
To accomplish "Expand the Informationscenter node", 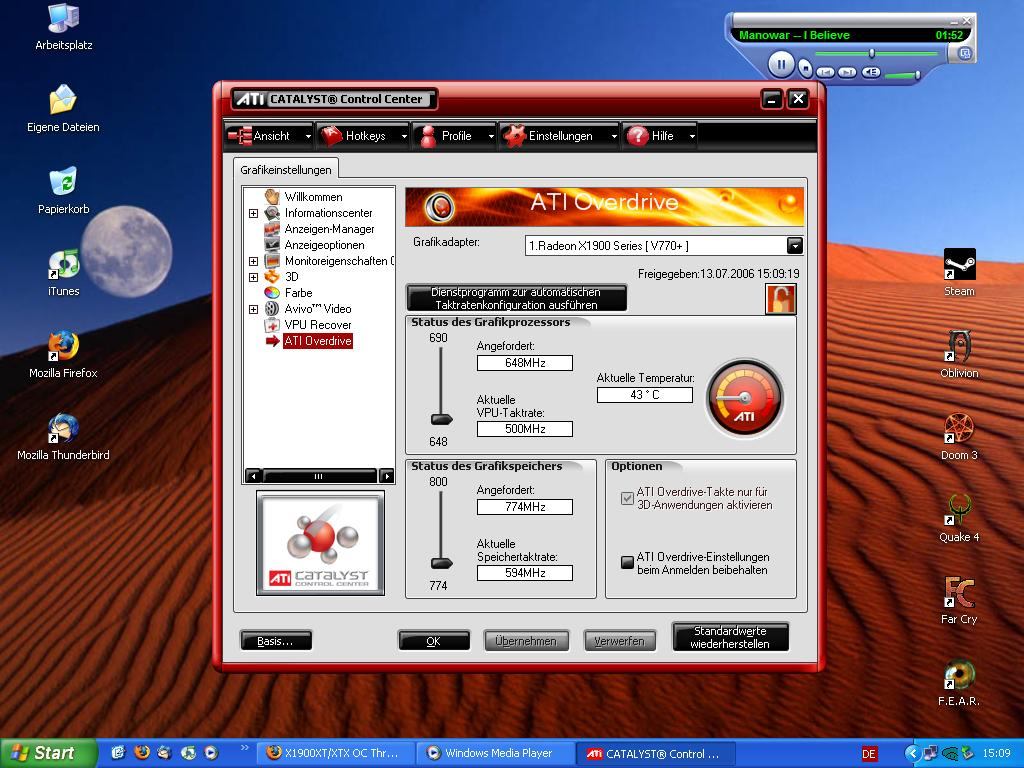I will point(253,213).
